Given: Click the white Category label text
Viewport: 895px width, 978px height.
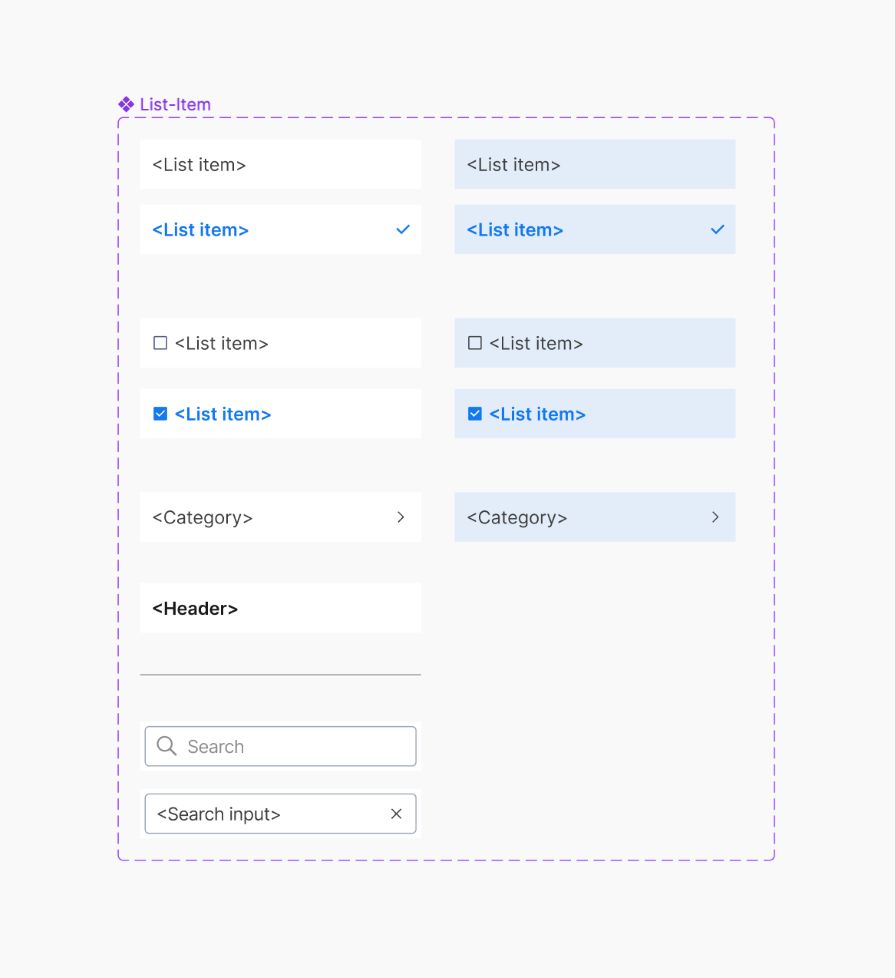Looking at the screenshot, I should click(202, 517).
